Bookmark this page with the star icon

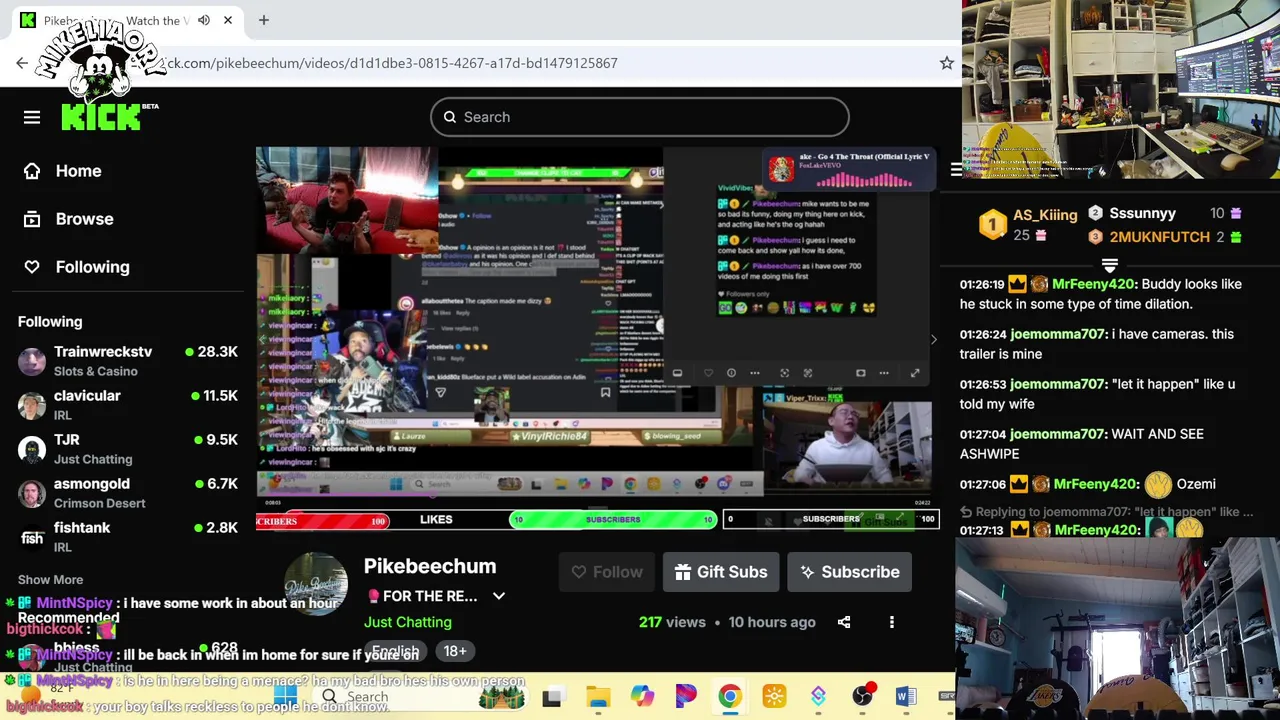pyautogui.click(x=946, y=63)
